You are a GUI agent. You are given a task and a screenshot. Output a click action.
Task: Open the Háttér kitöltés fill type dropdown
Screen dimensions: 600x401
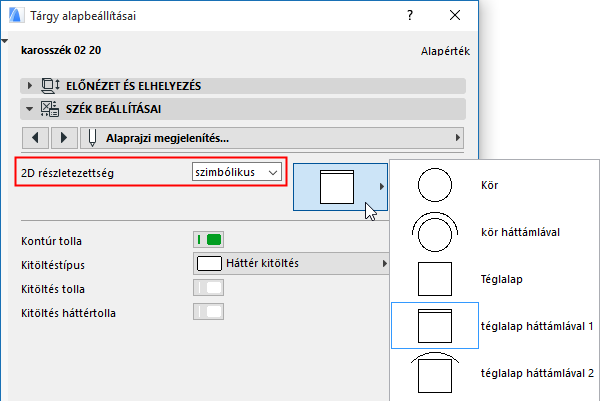coord(290,264)
